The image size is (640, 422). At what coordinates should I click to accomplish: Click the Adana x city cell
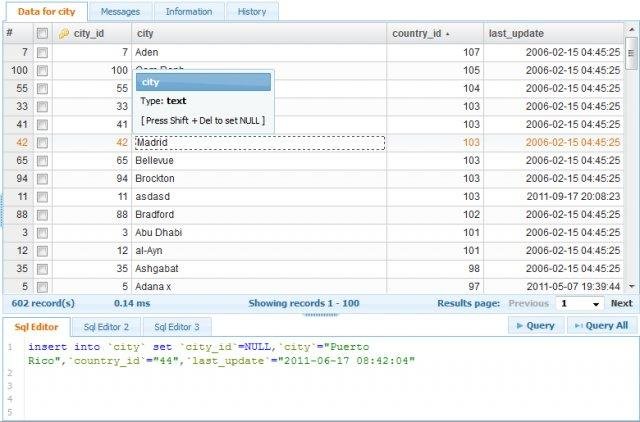[259, 287]
